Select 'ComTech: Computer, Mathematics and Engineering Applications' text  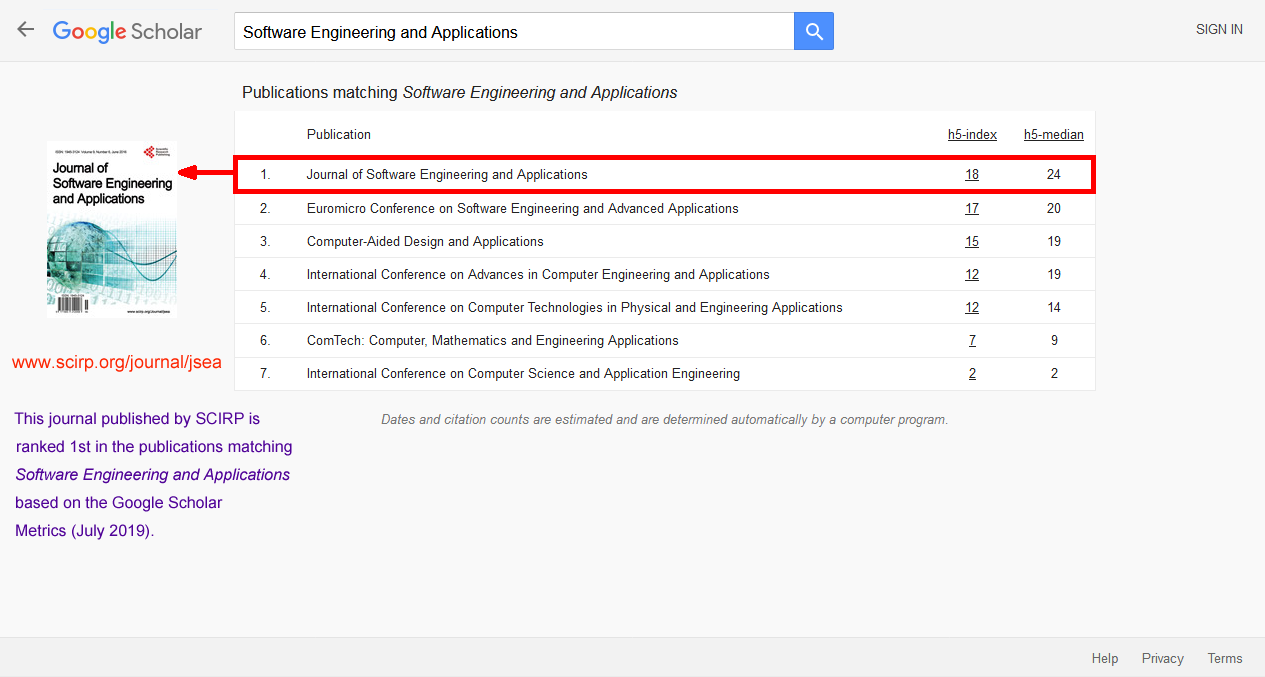(x=492, y=341)
